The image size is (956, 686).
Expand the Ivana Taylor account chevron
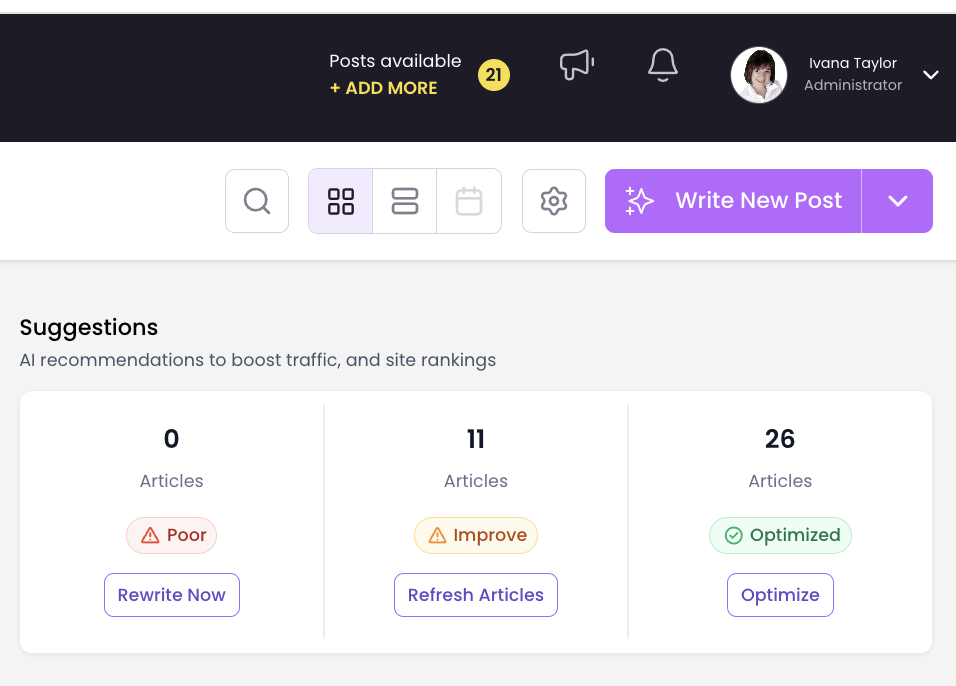(930, 75)
